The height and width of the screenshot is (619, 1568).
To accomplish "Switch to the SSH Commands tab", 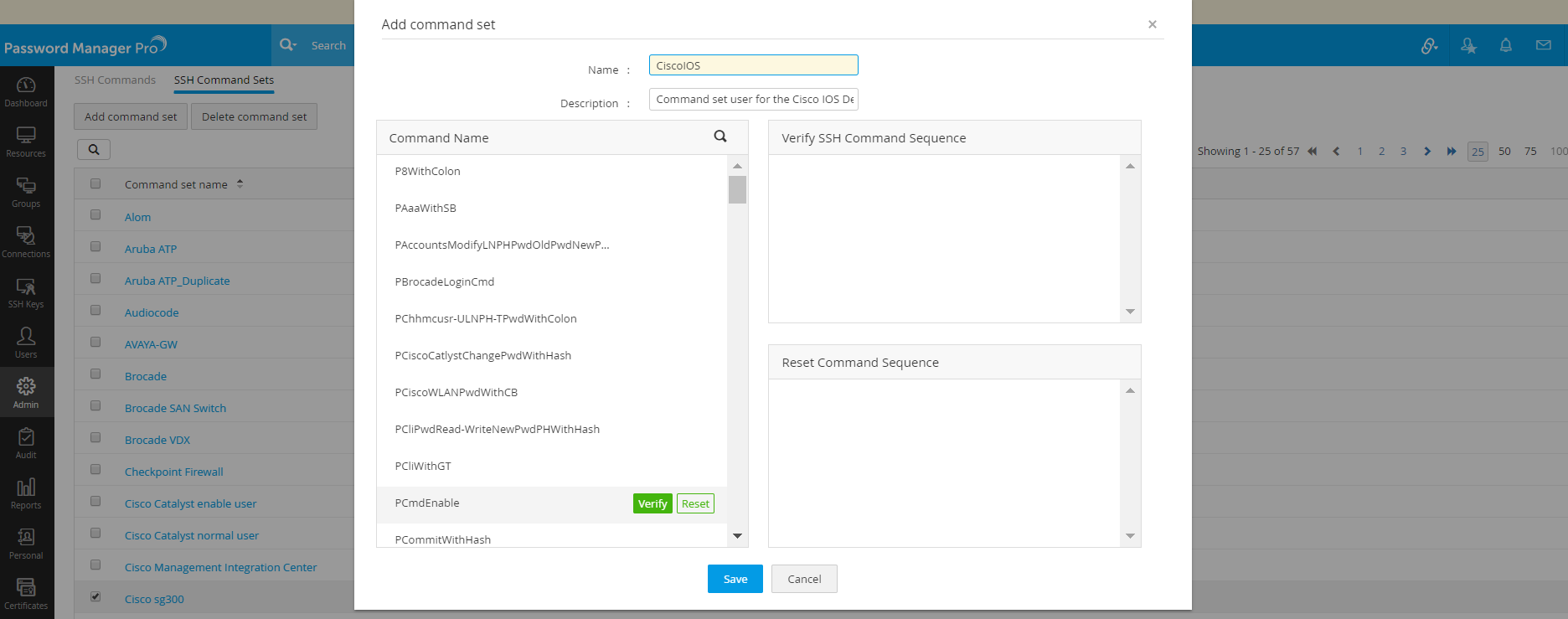I will 115,80.
